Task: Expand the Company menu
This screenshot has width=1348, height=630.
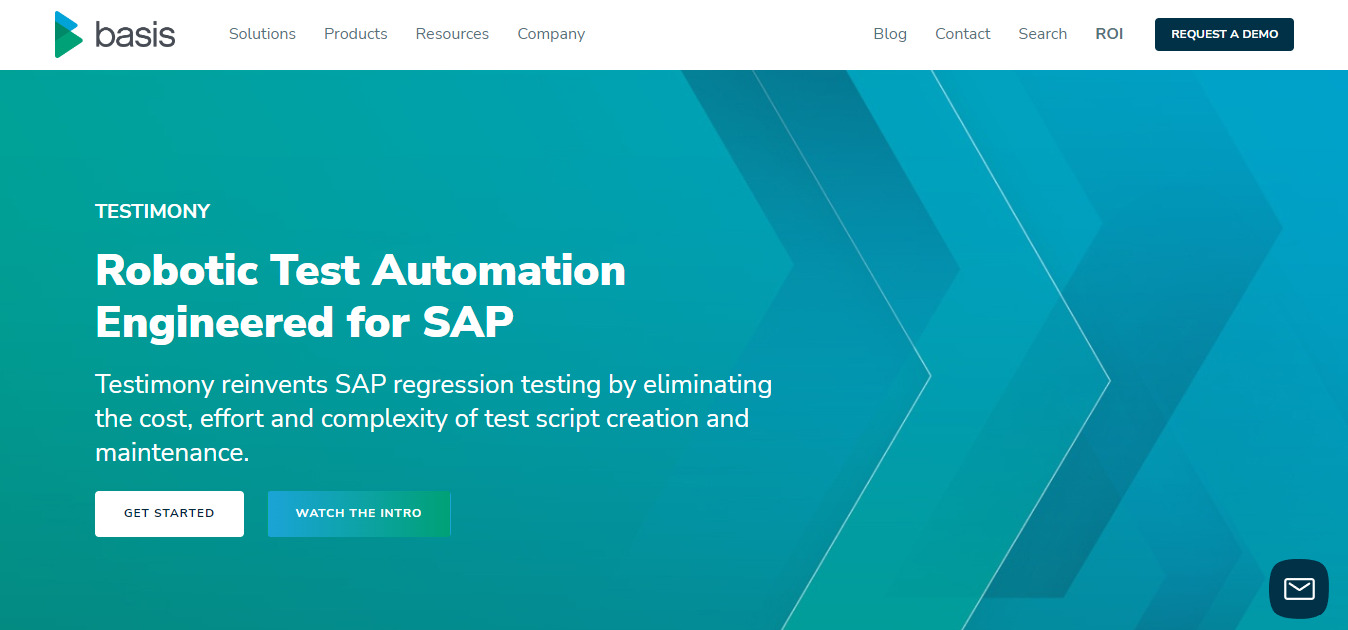Action: coord(551,34)
